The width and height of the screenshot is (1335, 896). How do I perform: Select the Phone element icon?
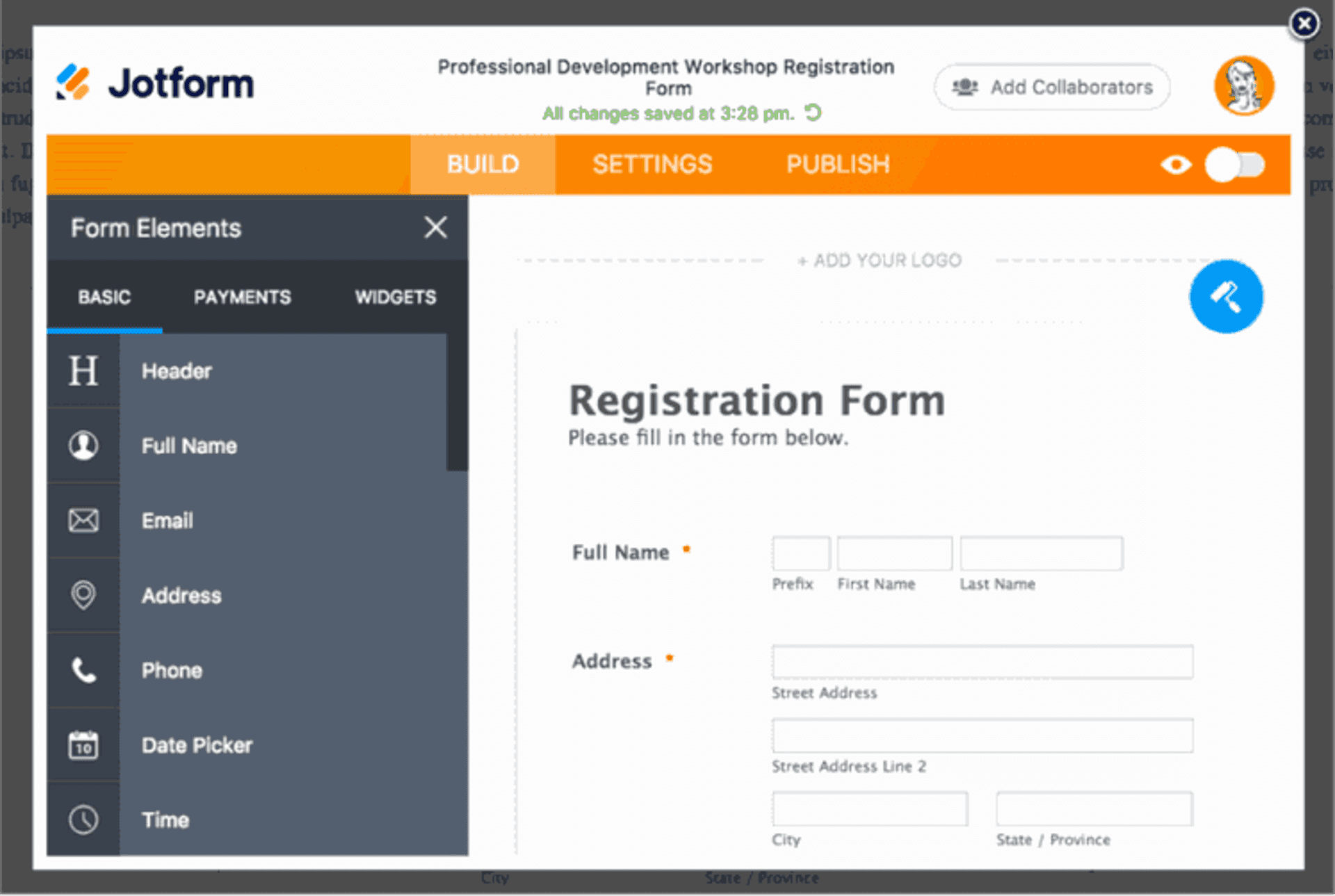pos(83,669)
